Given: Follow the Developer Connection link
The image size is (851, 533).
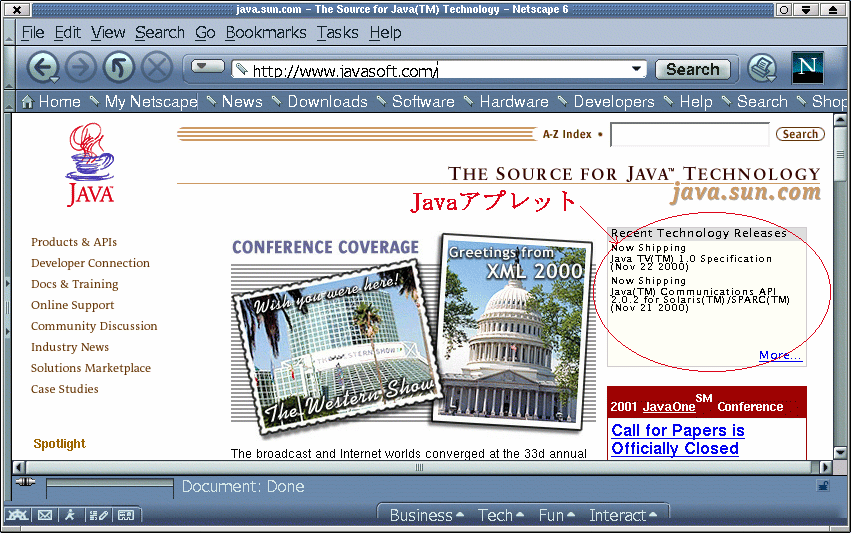Looking at the screenshot, I should coord(90,263).
